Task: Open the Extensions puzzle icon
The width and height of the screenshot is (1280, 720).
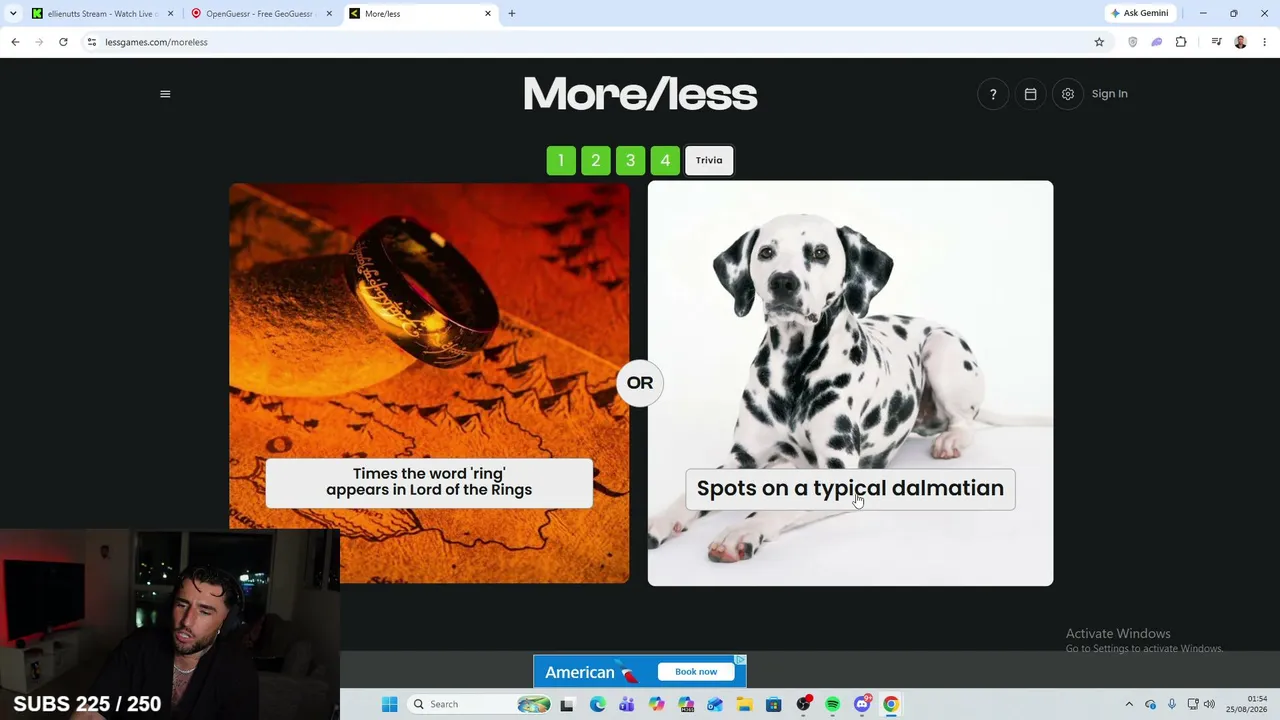Action: [x=1181, y=42]
